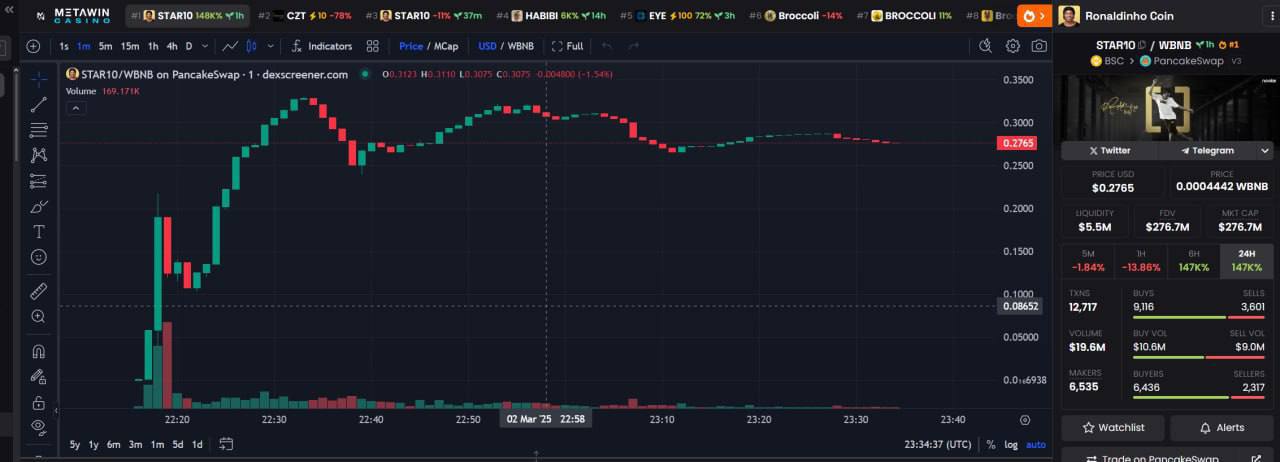
Task: Open the Twitter link for STAR10
Action: coord(1108,151)
